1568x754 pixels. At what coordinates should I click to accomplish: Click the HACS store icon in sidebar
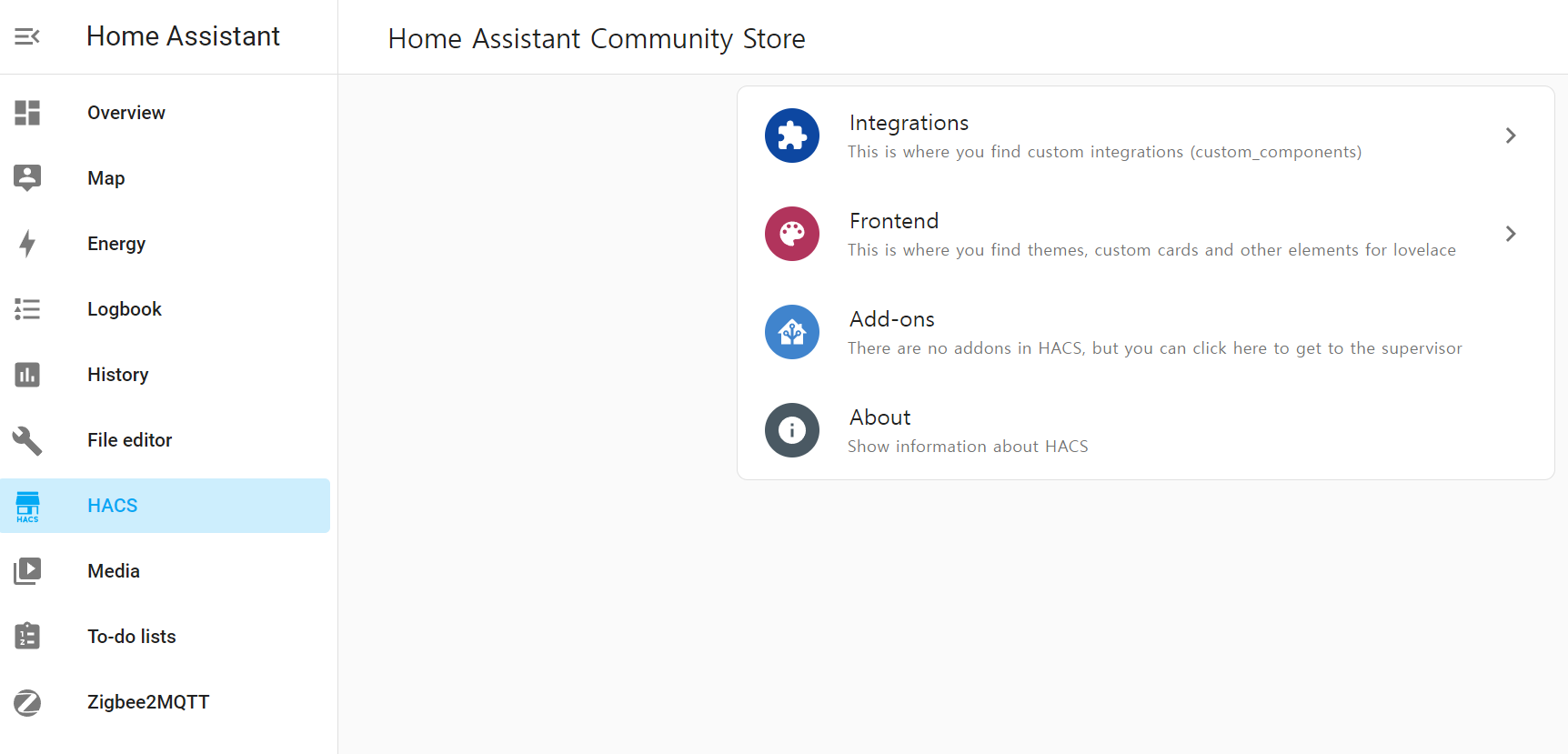coord(27,506)
